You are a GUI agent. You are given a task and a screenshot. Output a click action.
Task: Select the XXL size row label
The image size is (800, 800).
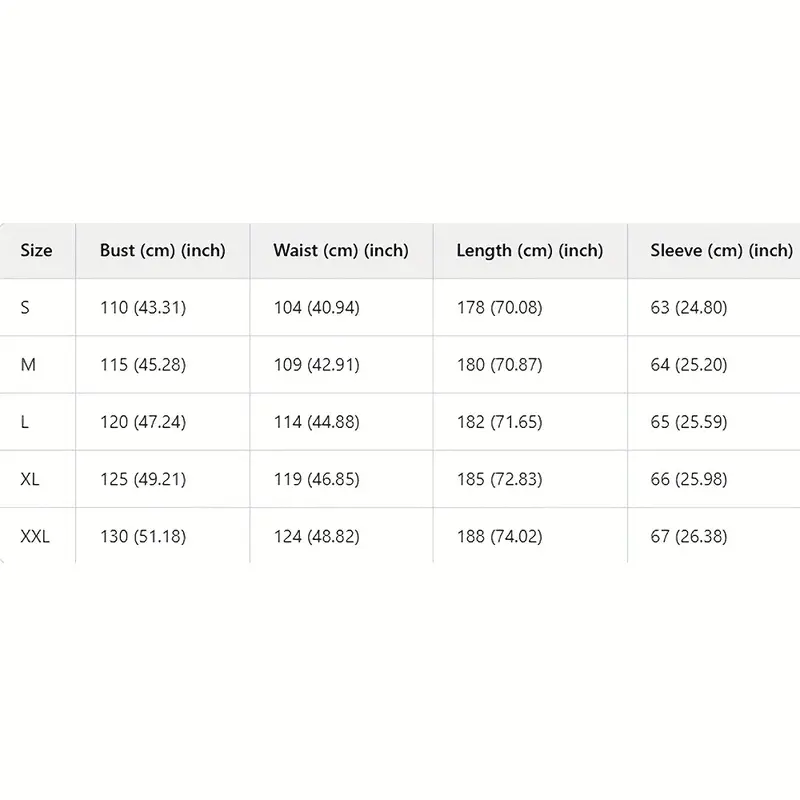click(x=35, y=536)
